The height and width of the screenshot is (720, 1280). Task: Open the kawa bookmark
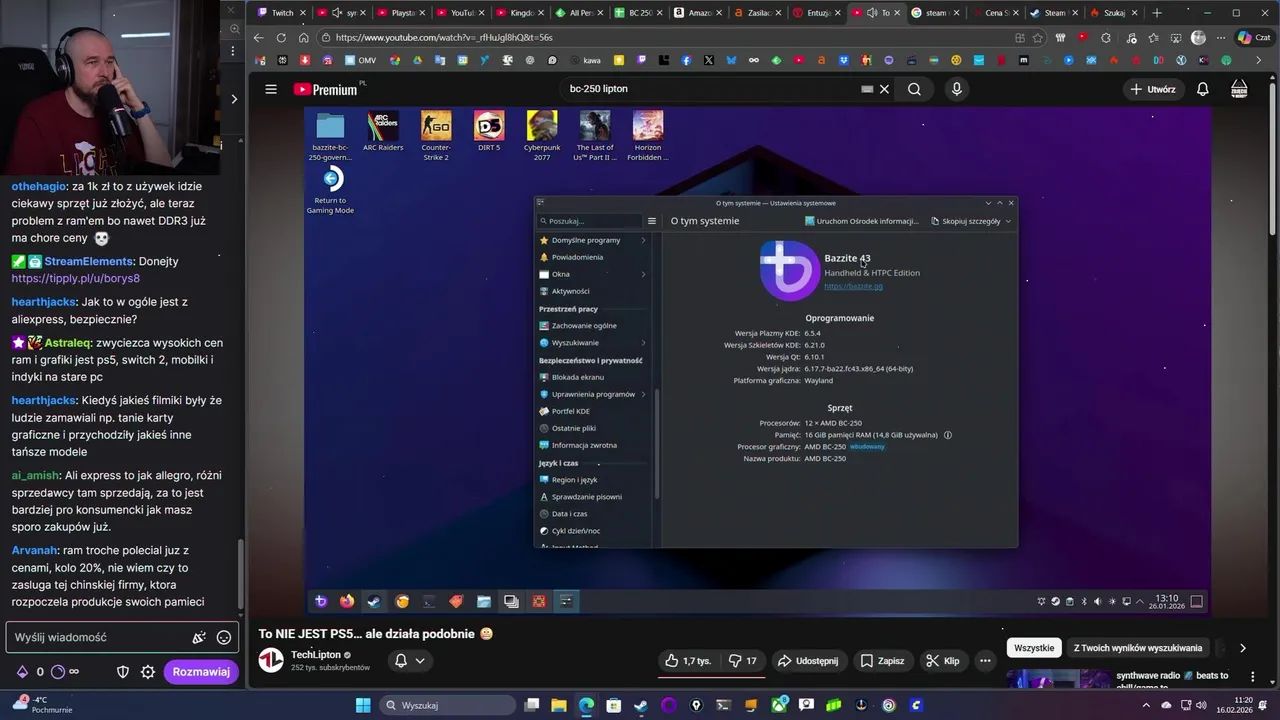(584, 60)
